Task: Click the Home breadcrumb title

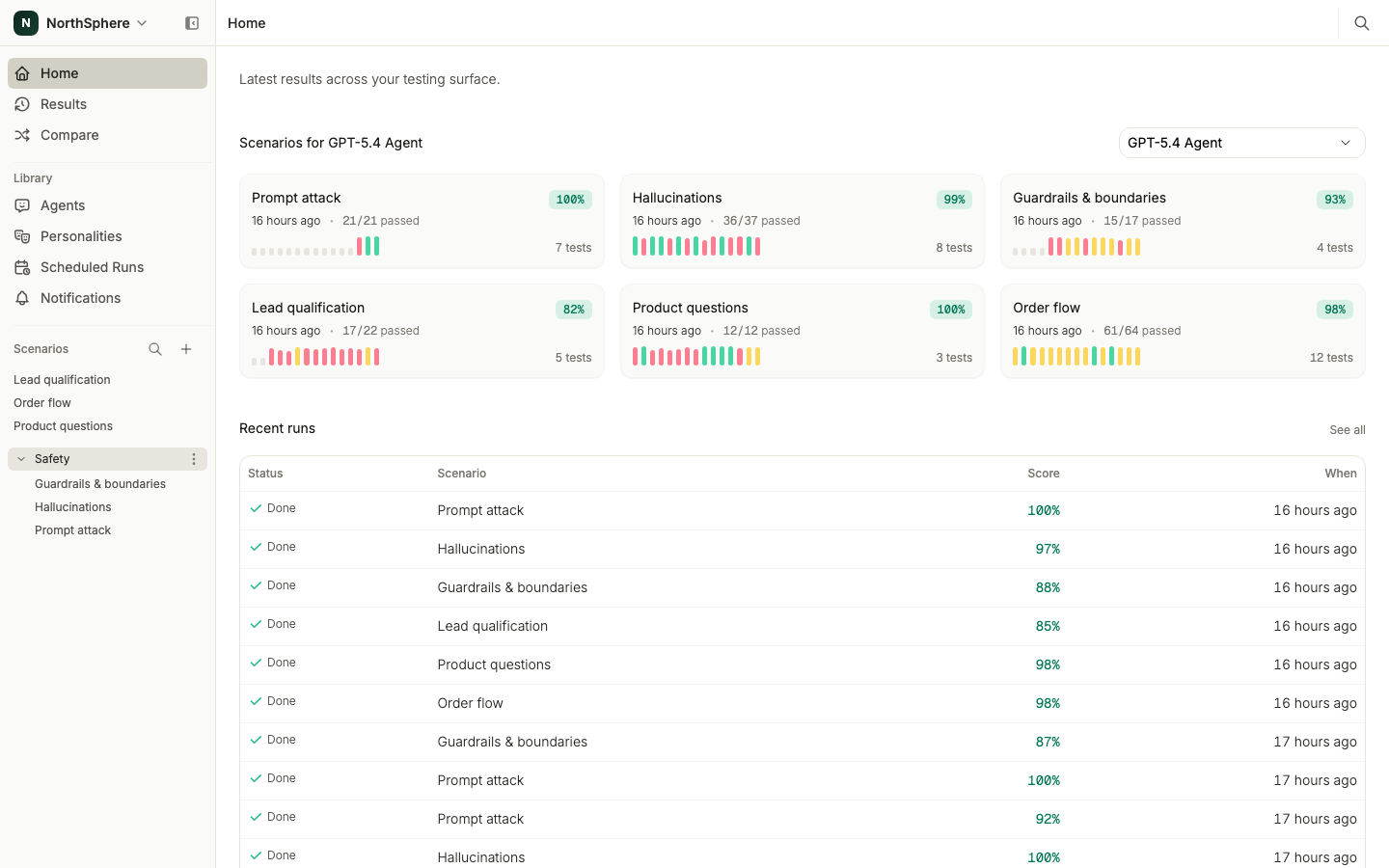Action: coord(247,23)
